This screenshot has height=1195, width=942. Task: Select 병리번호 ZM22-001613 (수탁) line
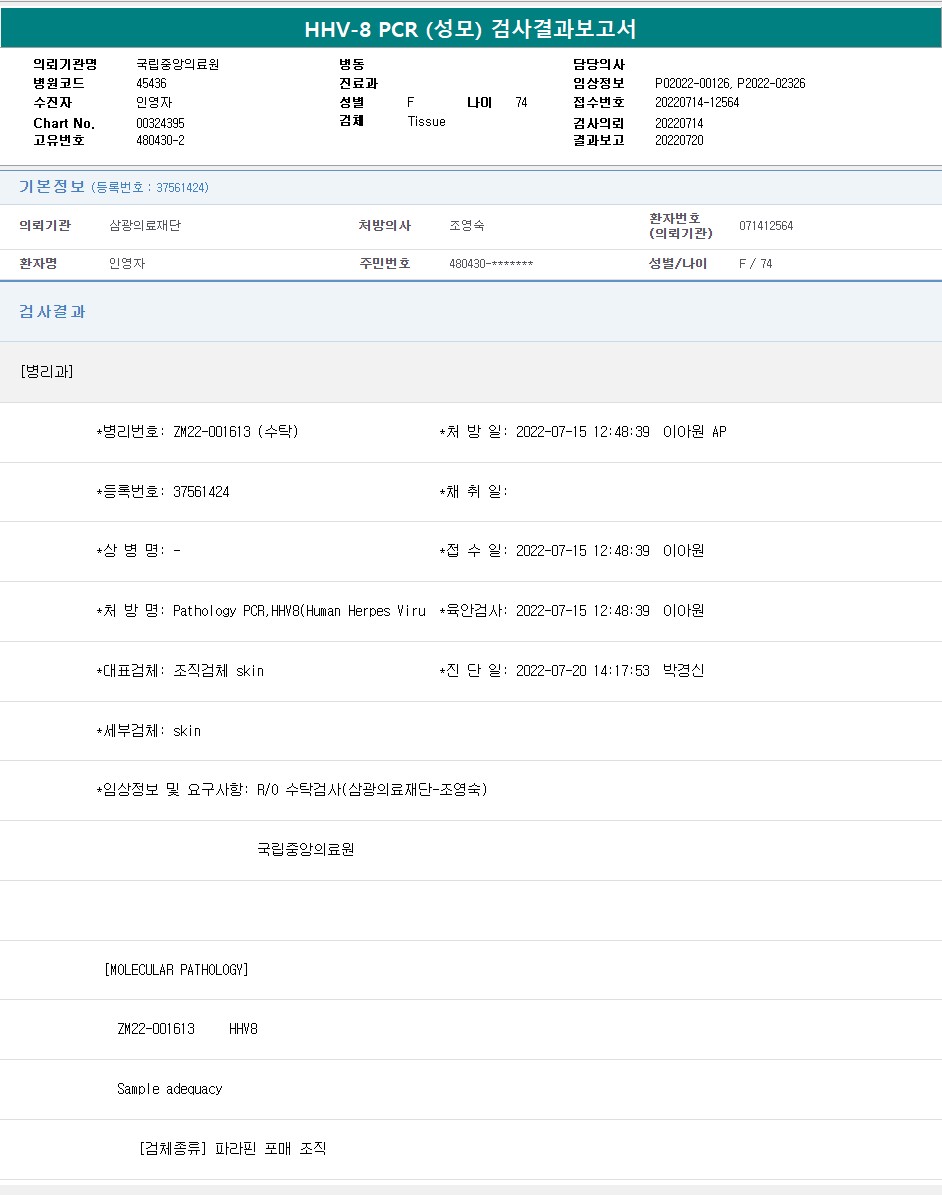coord(198,432)
